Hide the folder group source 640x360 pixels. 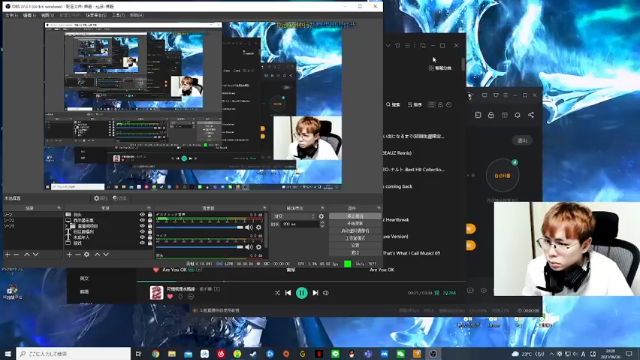click(x=142, y=226)
